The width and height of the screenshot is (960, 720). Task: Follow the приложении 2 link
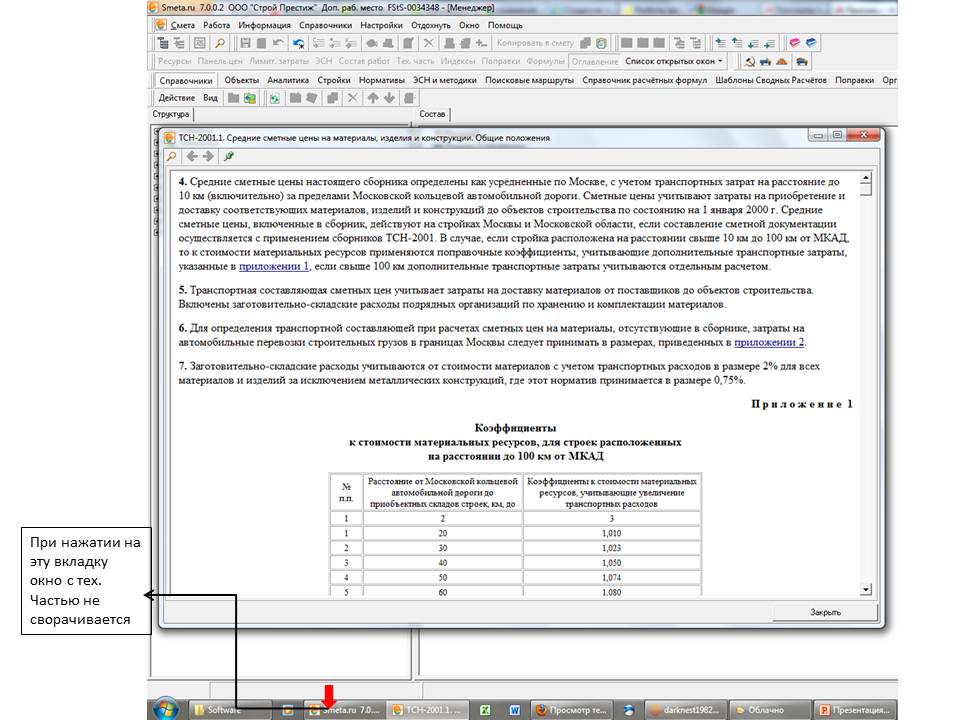tap(770, 342)
